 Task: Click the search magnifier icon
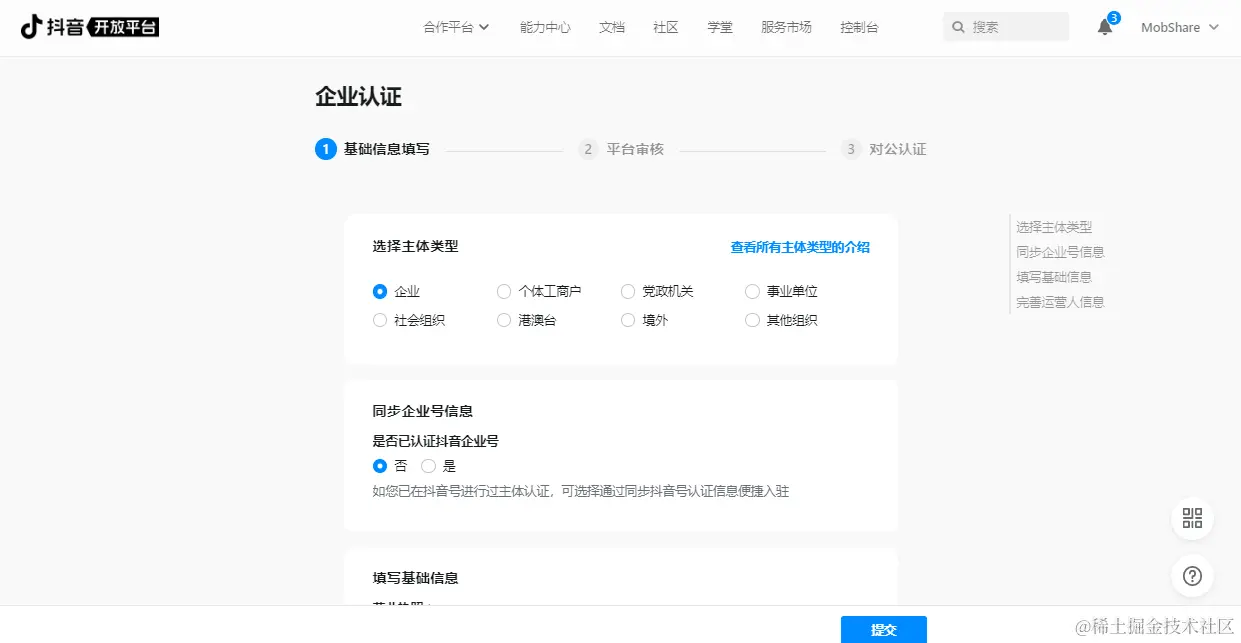[958, 26]
